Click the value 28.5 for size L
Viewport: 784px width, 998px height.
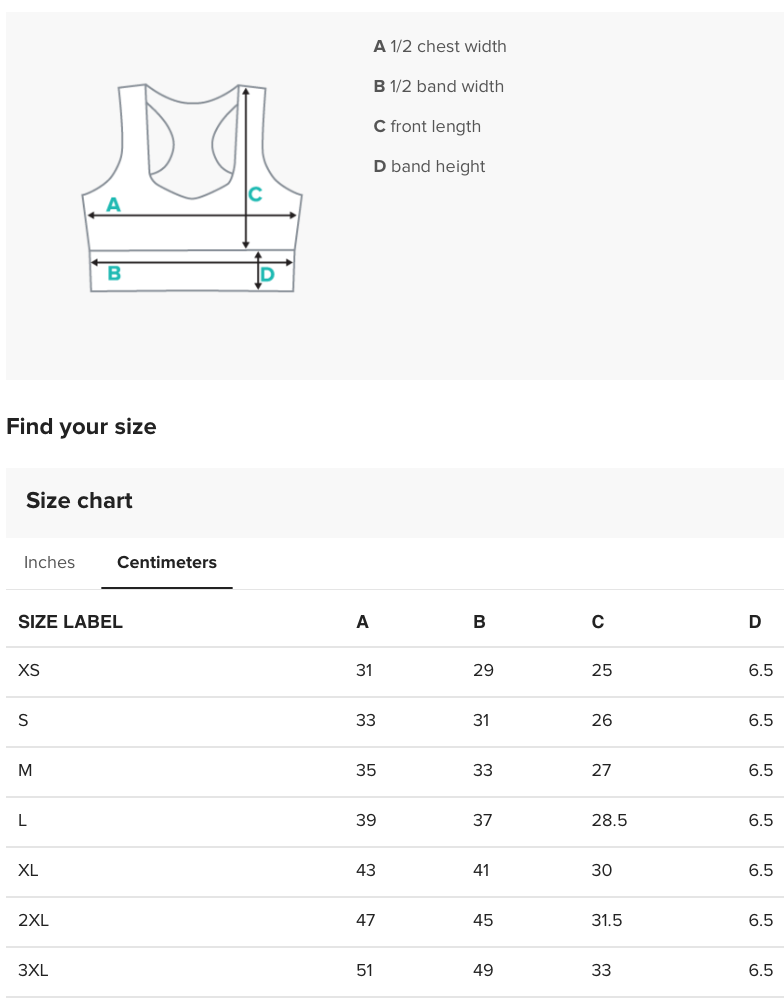coord(609,820)
